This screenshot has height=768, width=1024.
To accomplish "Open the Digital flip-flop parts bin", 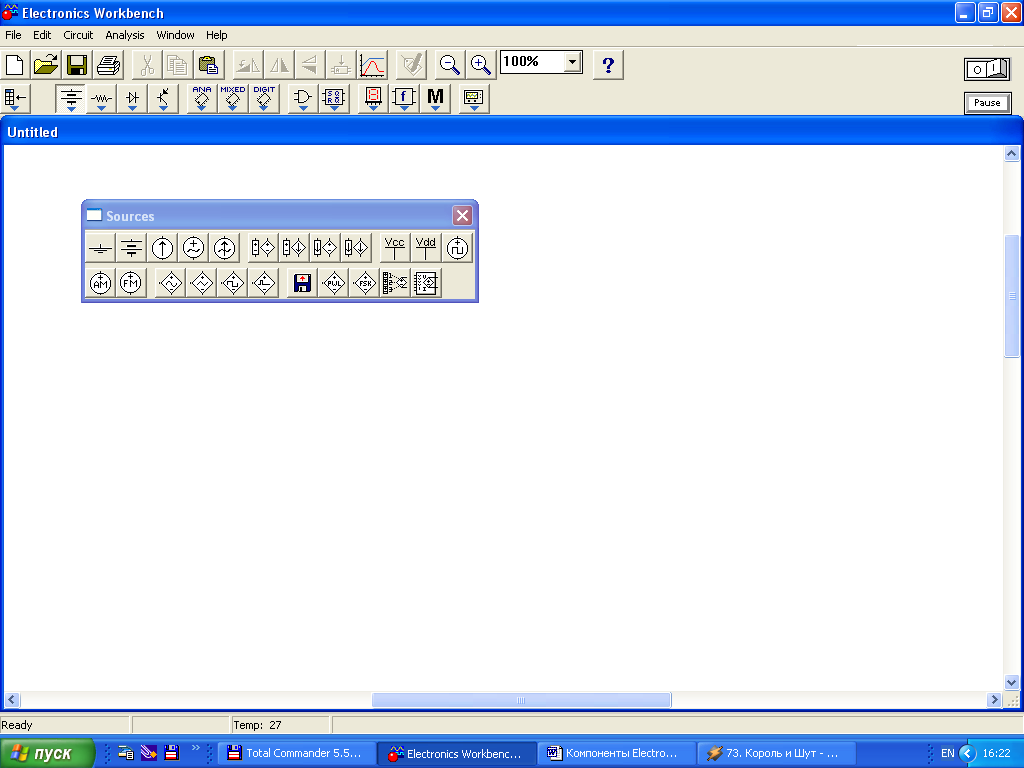I will tap(334, 99).
